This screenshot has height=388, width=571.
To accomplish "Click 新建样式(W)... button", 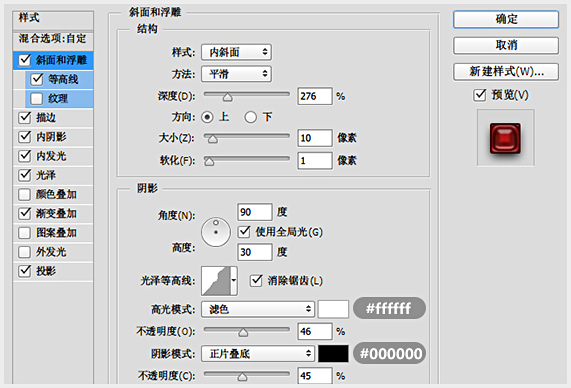I will coord(506,71).
